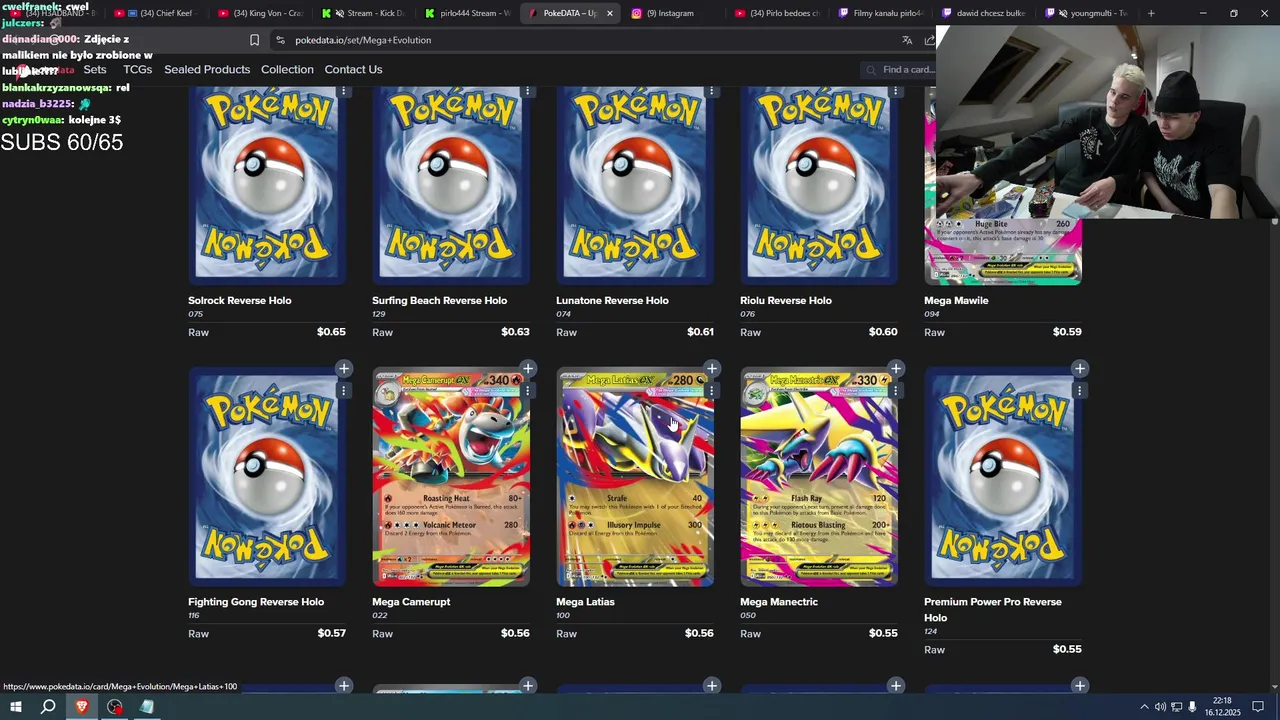Open three-dot menu on Premium Power Pro card

click(x=1080, y=391)
